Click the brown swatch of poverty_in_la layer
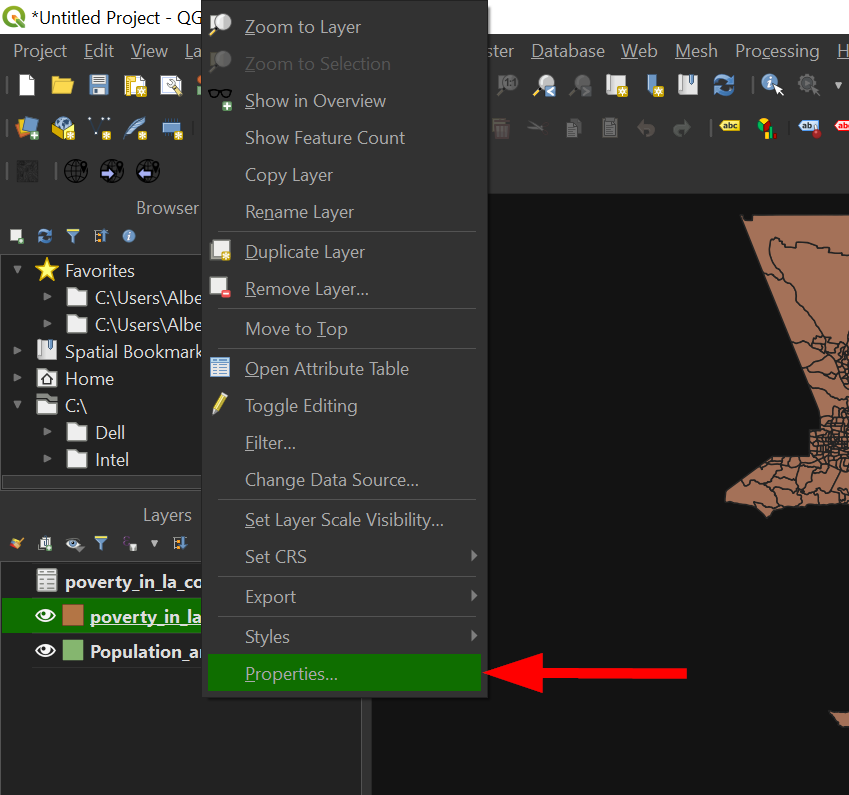Screen dimensions: 849x795 tap(73, 616)
